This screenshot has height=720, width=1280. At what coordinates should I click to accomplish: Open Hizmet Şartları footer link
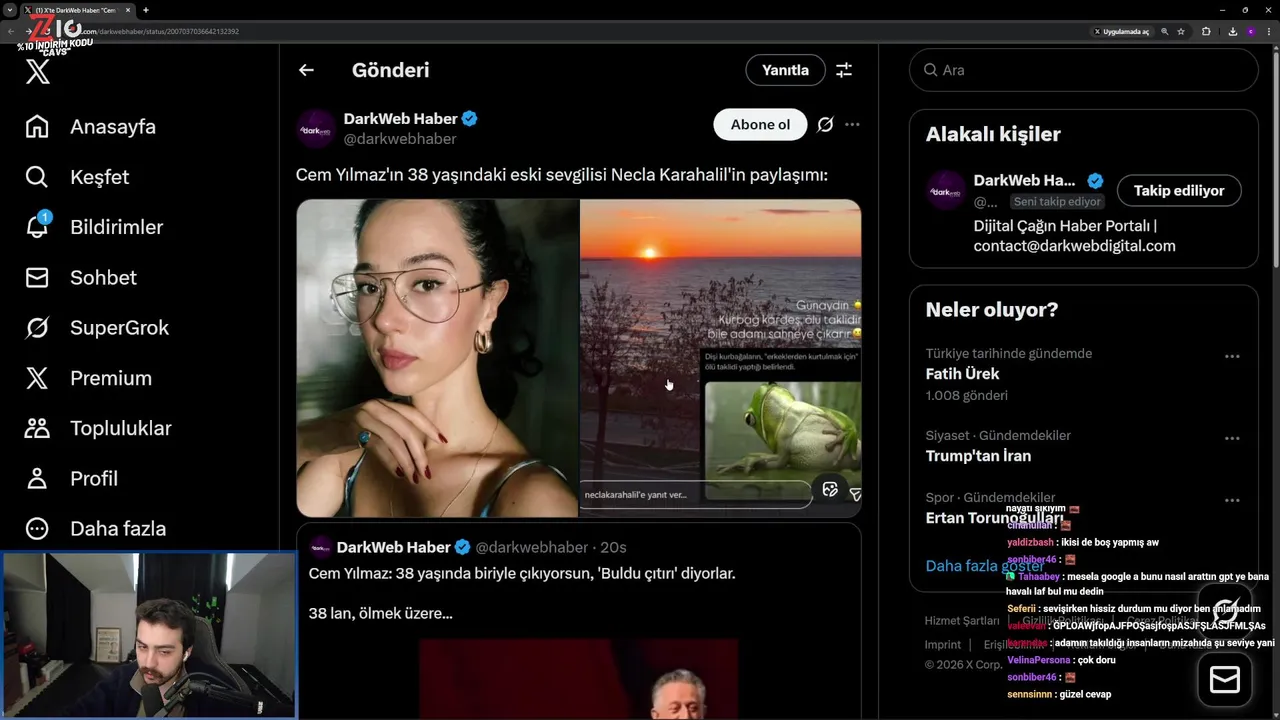coord(962,621)
